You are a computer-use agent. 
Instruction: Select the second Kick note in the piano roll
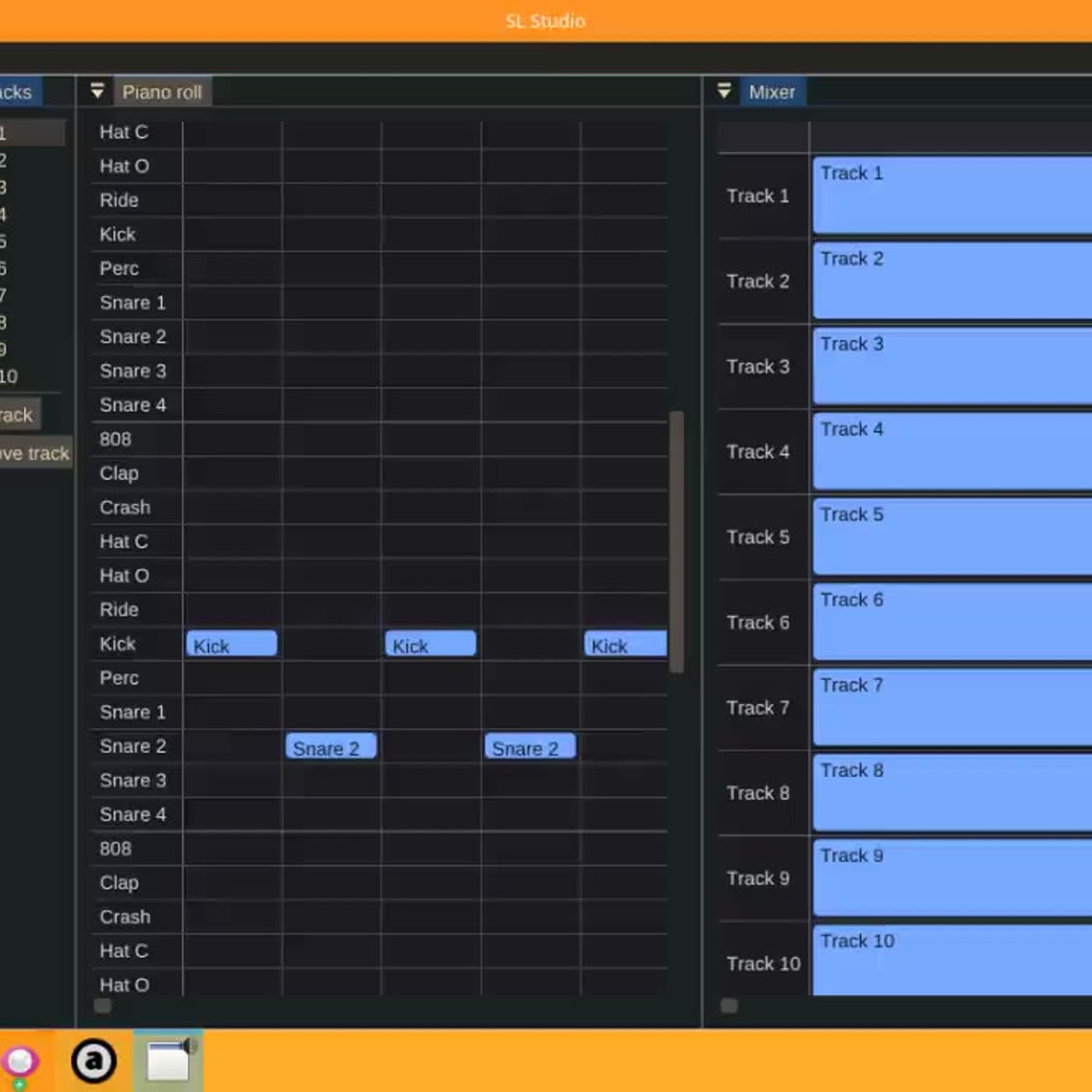click(x=431, y=643)
